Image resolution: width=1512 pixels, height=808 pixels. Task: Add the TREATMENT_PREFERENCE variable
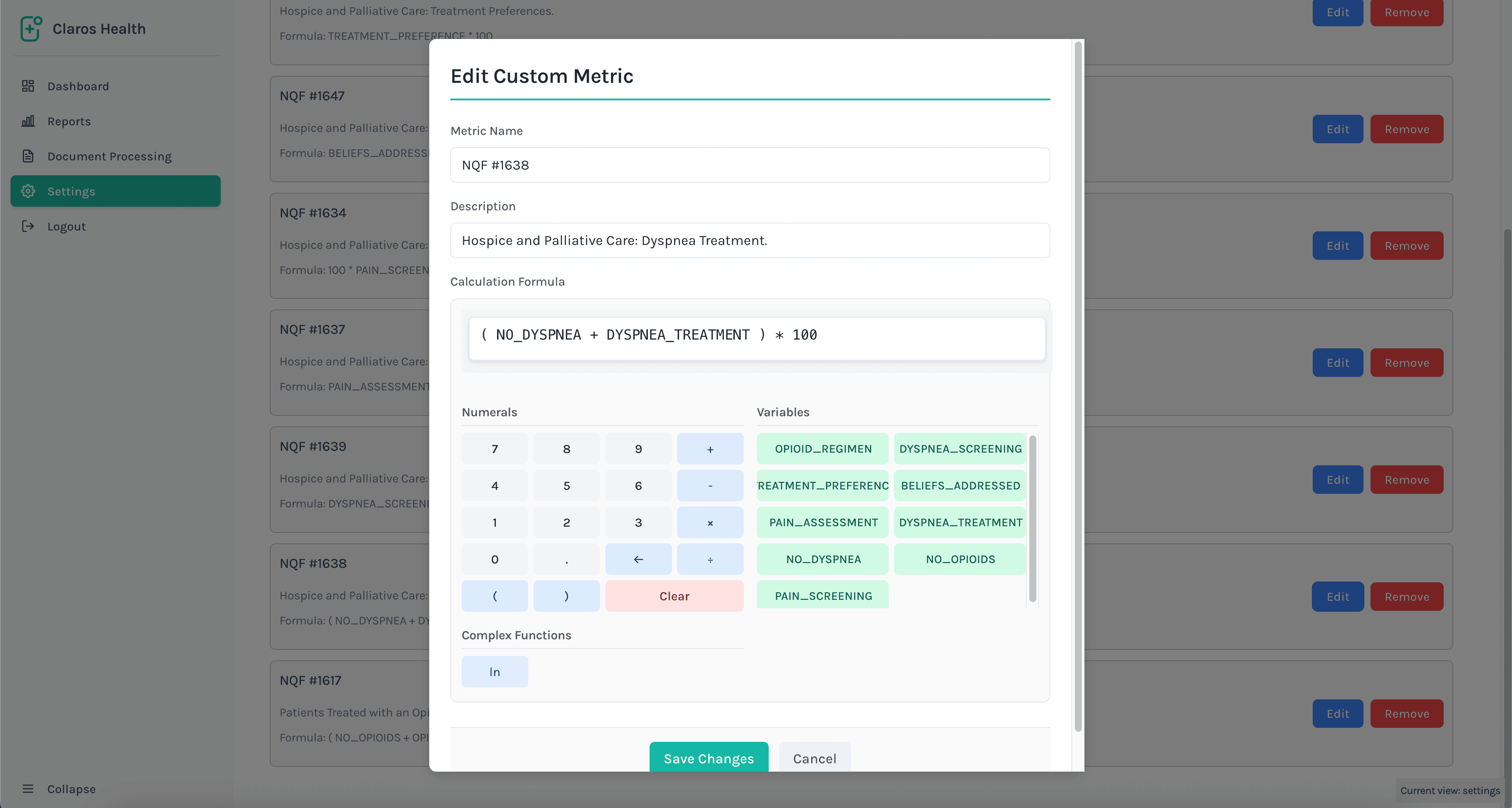[823, 486]
